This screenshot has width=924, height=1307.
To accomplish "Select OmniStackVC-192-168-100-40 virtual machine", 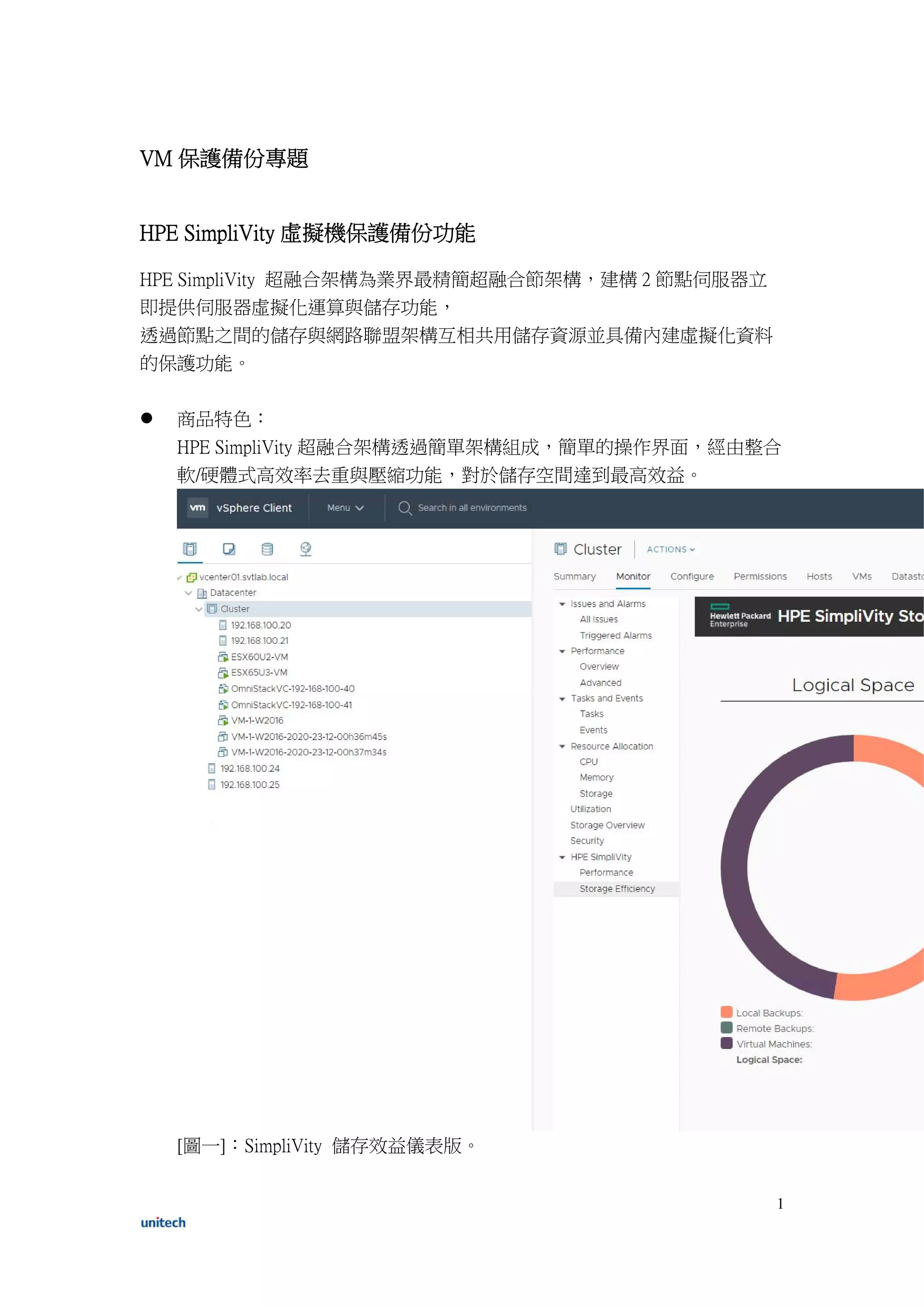I will pos(293,689).
